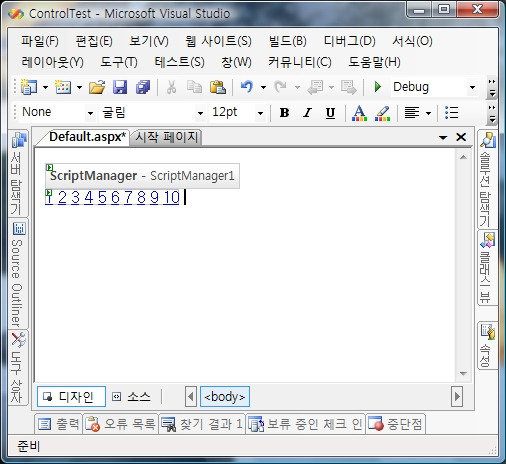Close the Default.aspx document with X
506x464 pixels.
[461, 137]
